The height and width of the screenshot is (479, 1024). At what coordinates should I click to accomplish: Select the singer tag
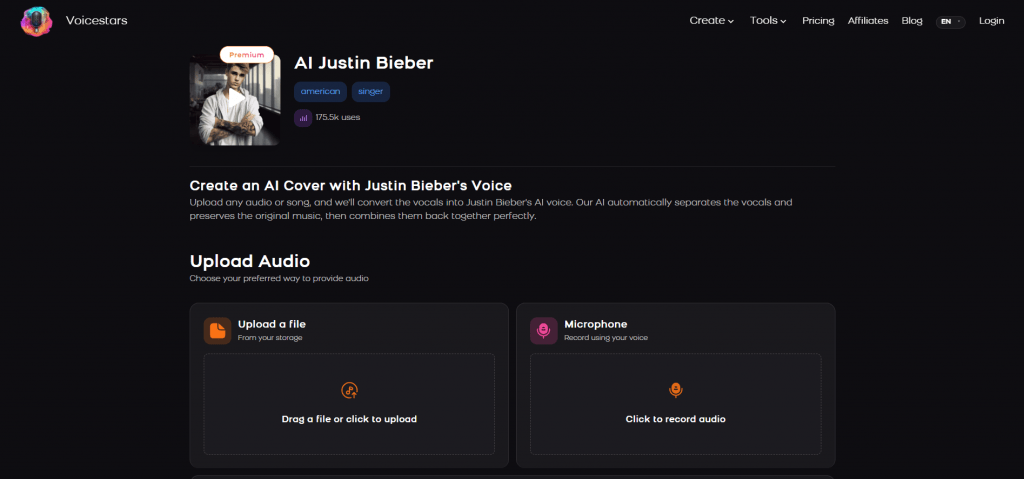[371, 91]
